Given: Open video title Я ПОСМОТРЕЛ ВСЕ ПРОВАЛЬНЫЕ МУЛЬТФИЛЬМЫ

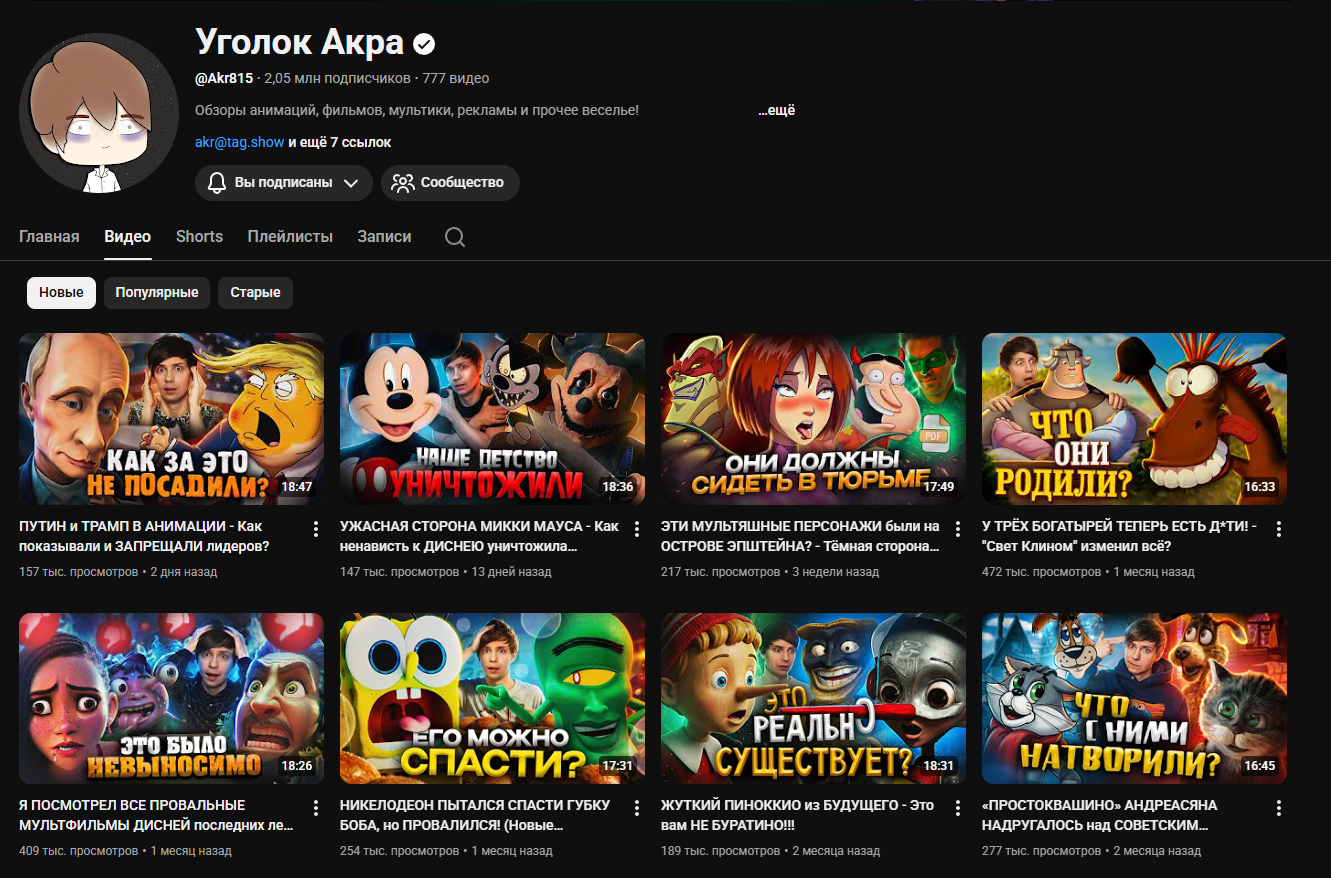Looking at the screenshot, I should (157, 815).
